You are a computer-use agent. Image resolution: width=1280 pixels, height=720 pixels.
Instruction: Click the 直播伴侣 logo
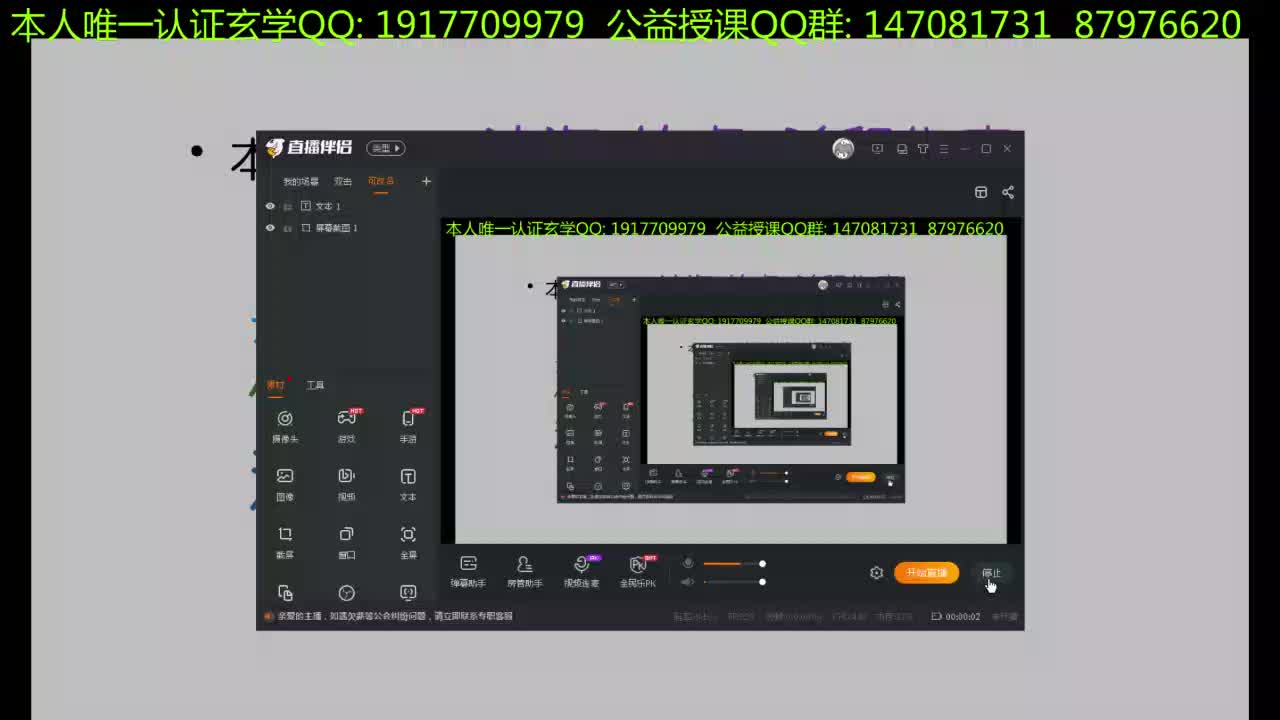(309, 148)
